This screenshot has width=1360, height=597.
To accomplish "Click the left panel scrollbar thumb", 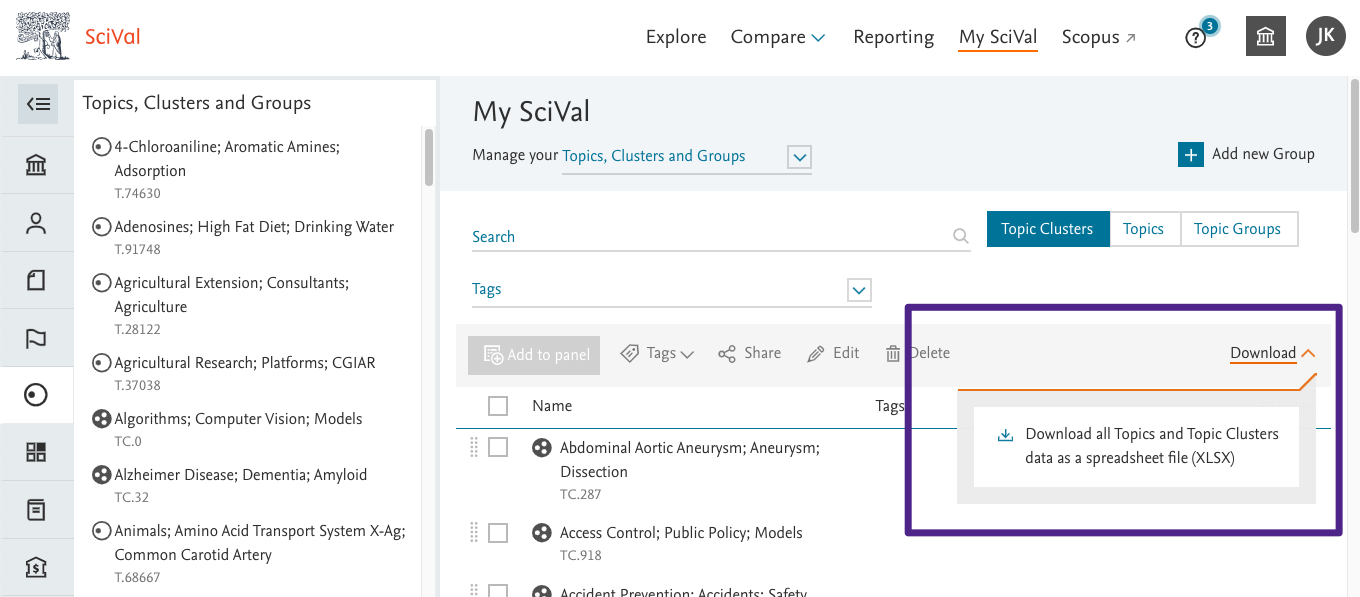I will coord(429,157).
